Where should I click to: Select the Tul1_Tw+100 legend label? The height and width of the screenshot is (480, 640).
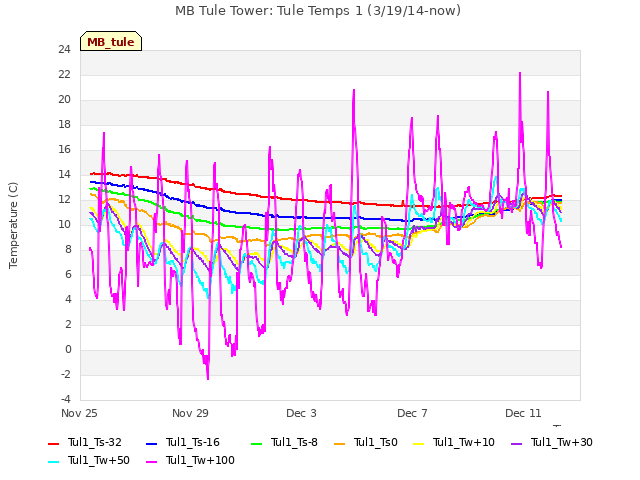tap(200, 460)
